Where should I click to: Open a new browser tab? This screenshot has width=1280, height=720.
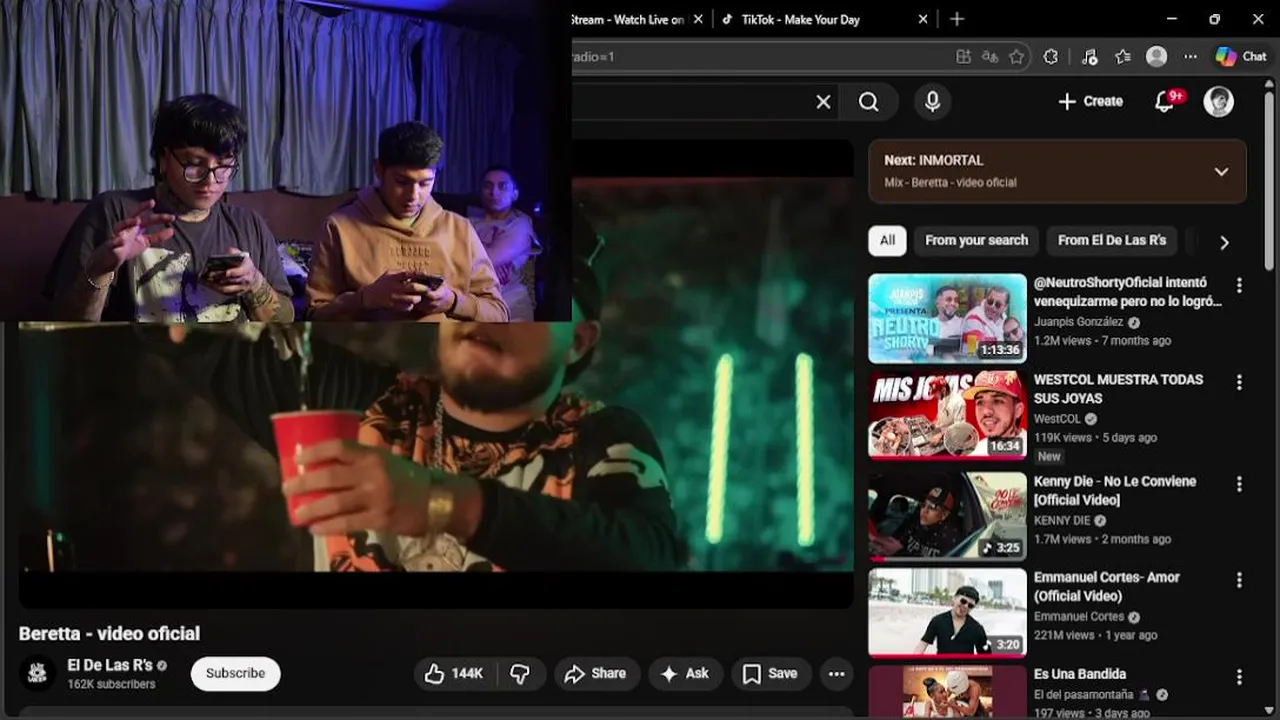[957, 19]
